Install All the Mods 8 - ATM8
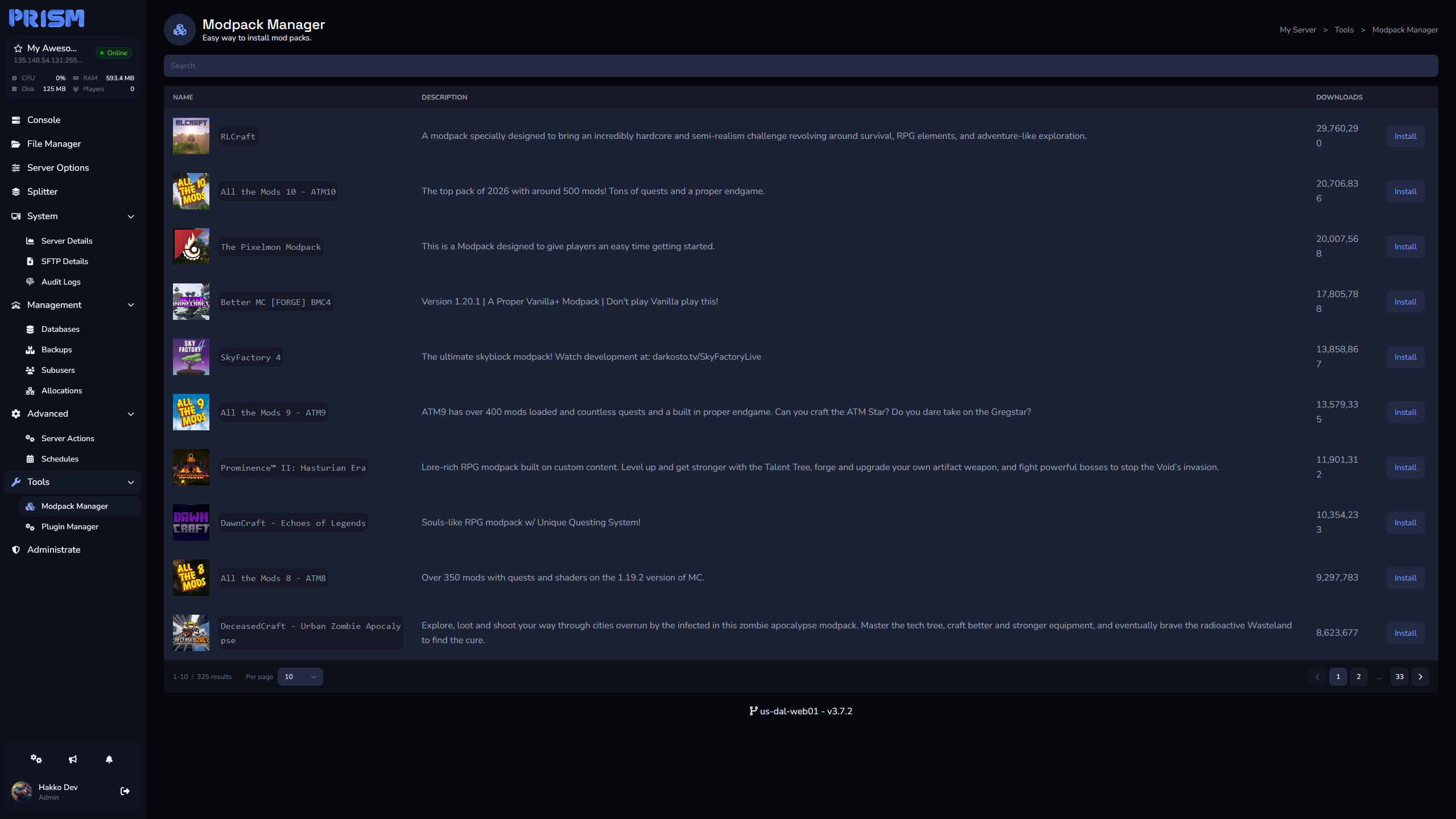Viewport: 1456px width, 819px height. (1405, 578)
